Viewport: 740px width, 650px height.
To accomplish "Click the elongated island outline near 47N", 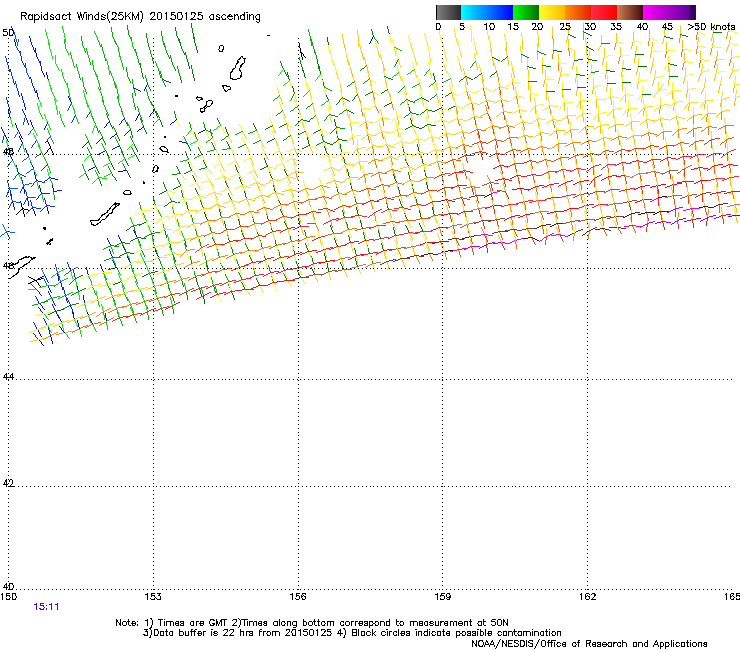I will pyautogui.click(x=105, y=214).
